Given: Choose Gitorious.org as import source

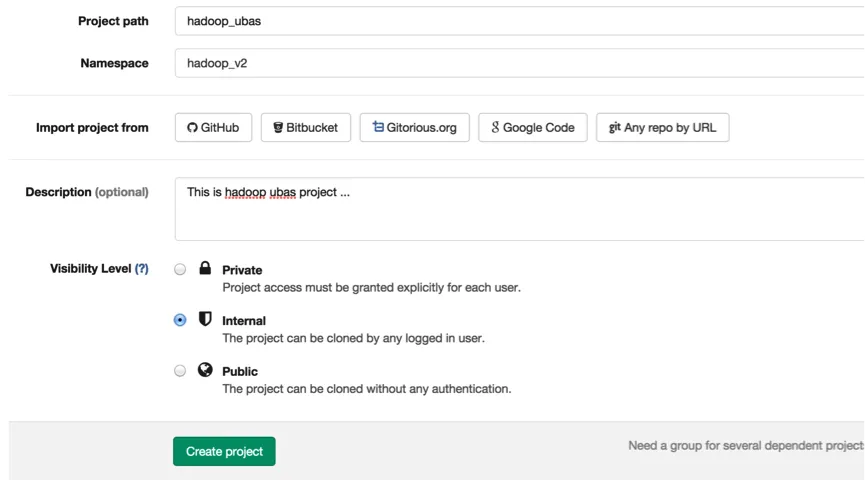Looking at the screenshot, I should pos(414,127).
